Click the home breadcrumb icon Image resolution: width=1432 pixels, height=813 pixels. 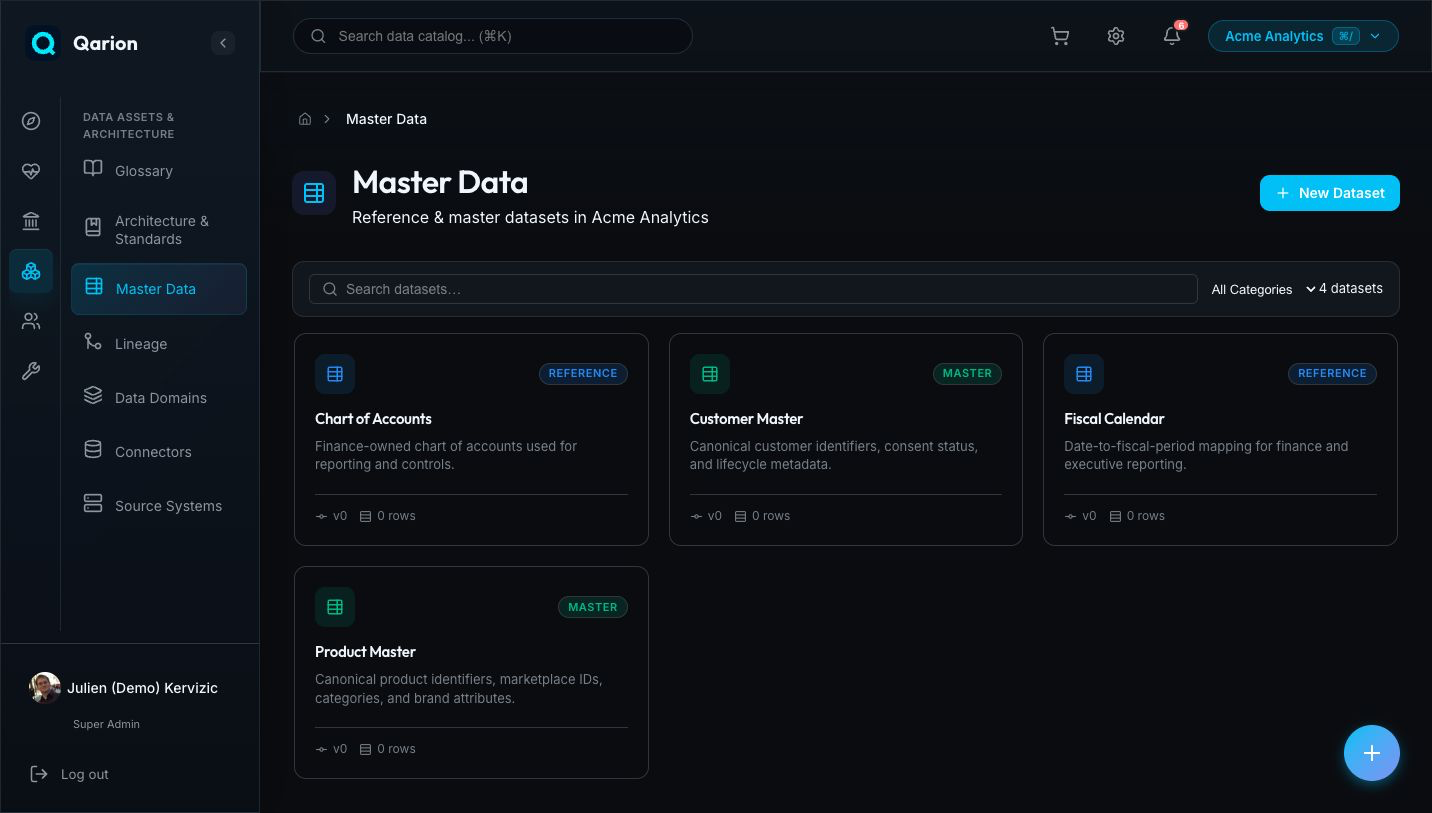point(305,119)
